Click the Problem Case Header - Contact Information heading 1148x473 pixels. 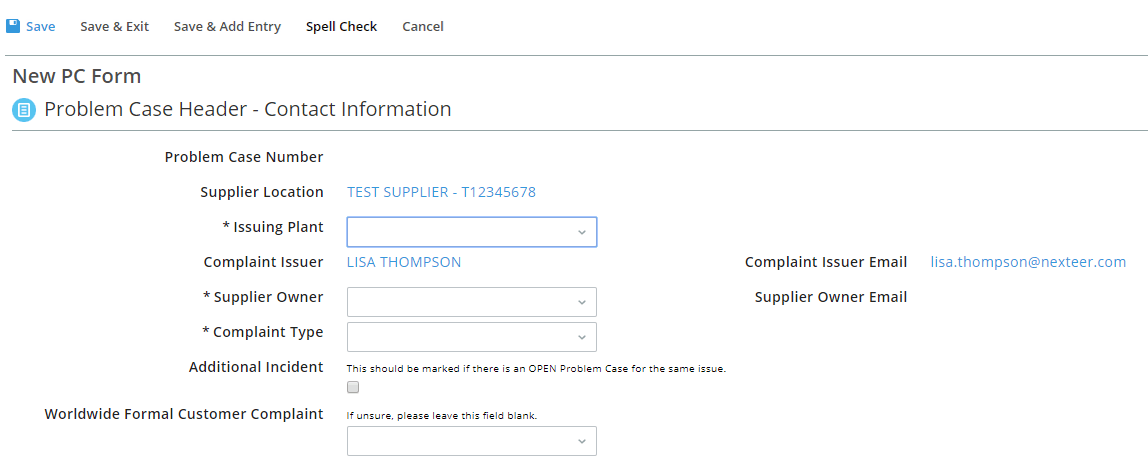point(247,110)
